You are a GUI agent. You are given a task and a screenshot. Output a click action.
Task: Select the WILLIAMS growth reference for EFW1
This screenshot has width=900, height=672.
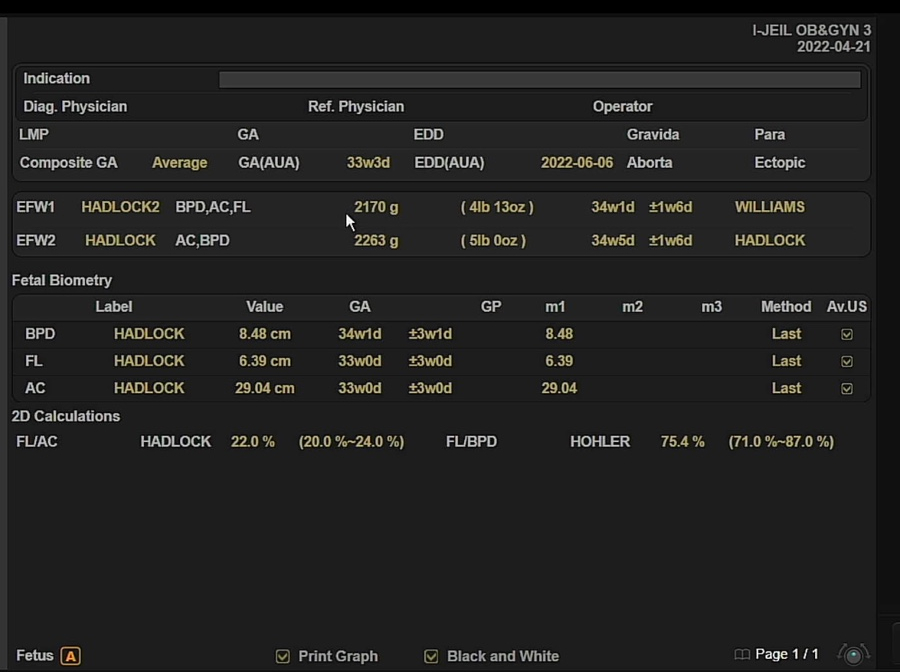[x=770, y=207]
